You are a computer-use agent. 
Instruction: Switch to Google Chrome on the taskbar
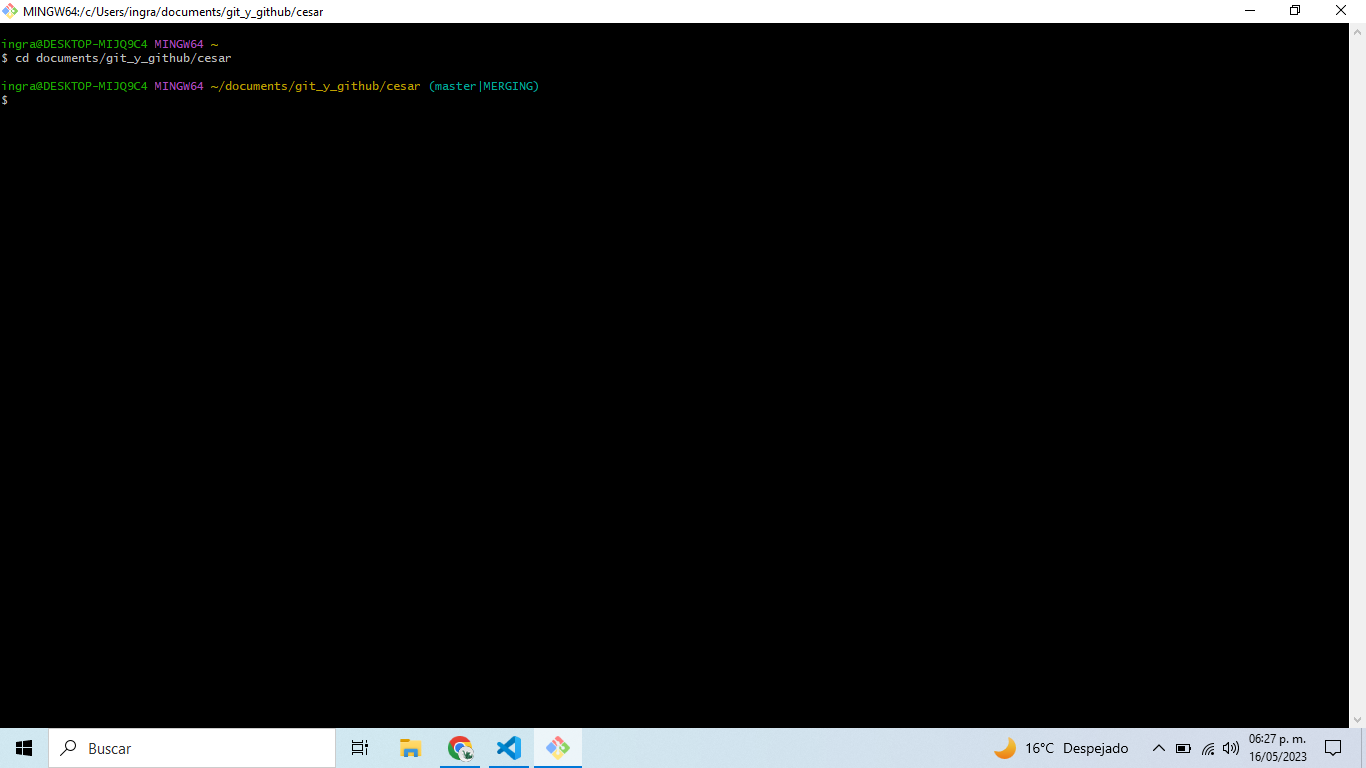point(460,748)
